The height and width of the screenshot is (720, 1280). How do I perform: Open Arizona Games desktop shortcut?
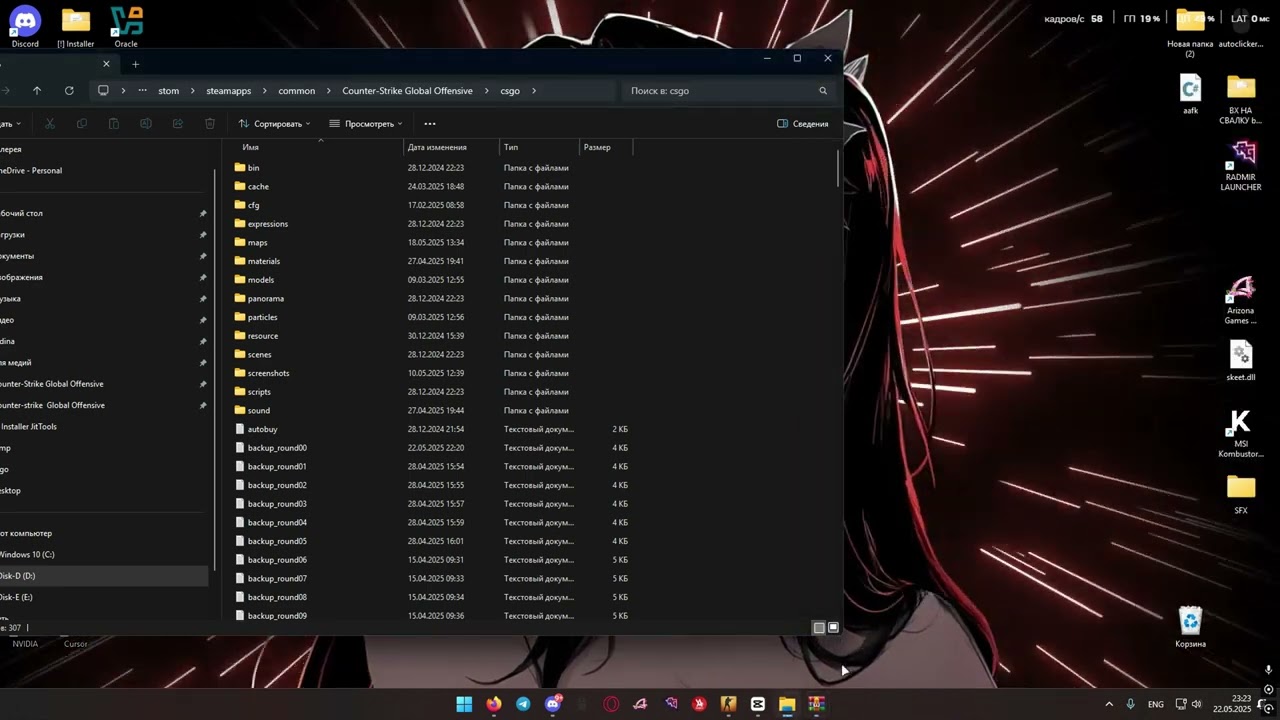click(x=1241, y=300)
